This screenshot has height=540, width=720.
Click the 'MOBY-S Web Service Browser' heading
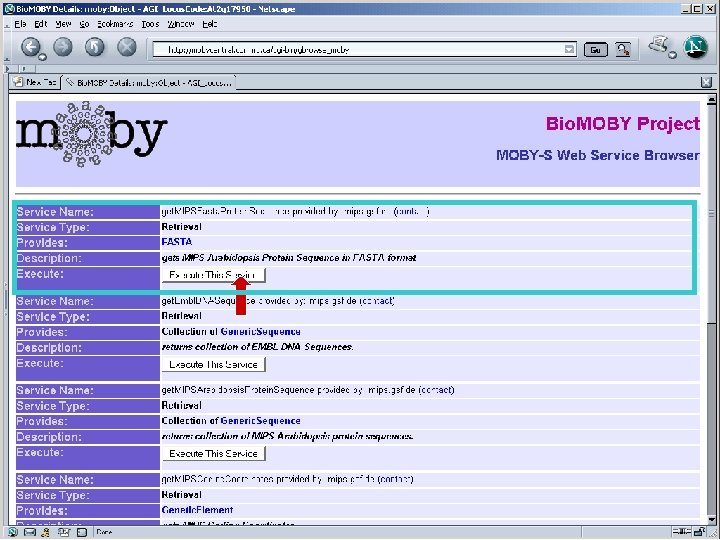pyautogui.click(x=598, y=155)
